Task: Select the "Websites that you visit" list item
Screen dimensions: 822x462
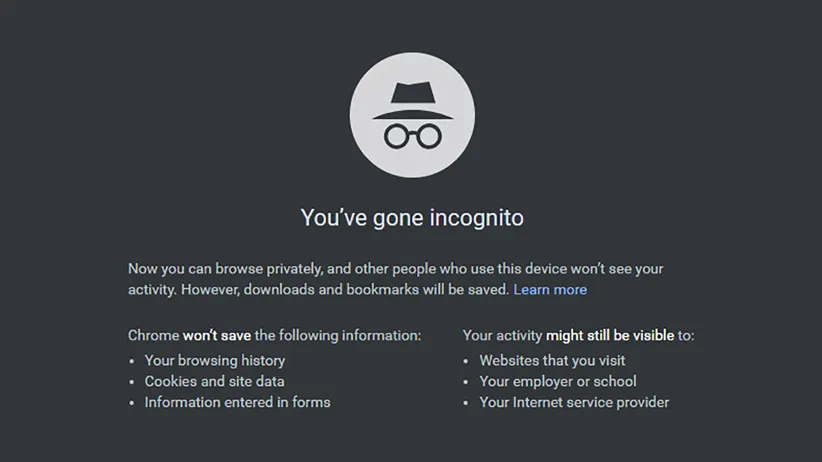Action: point(552,360)
